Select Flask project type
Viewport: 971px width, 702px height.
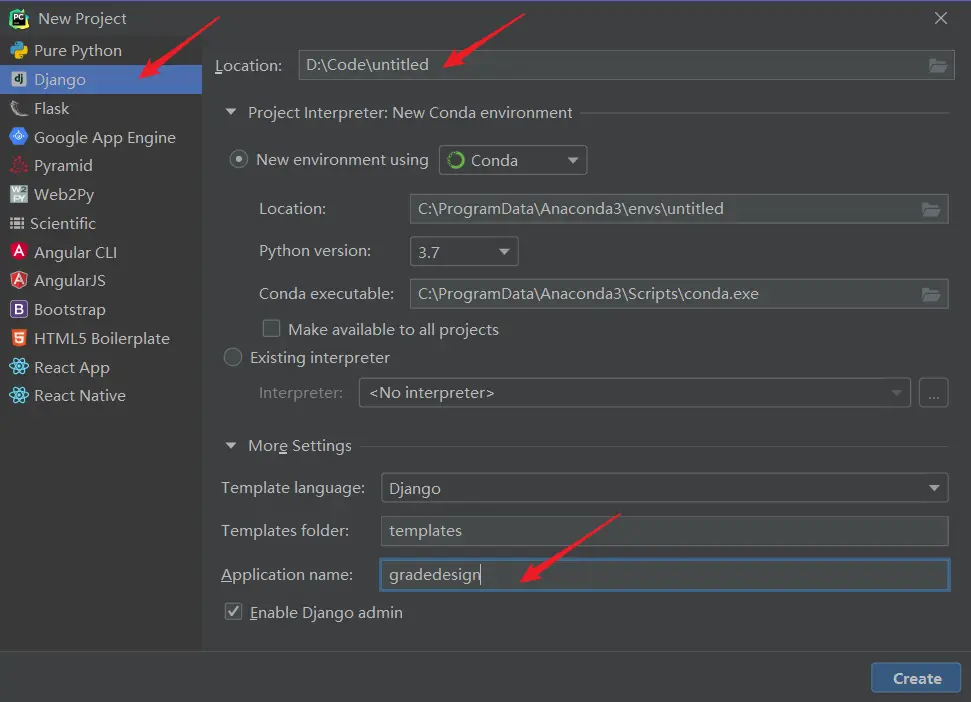(x=101, y=108)
